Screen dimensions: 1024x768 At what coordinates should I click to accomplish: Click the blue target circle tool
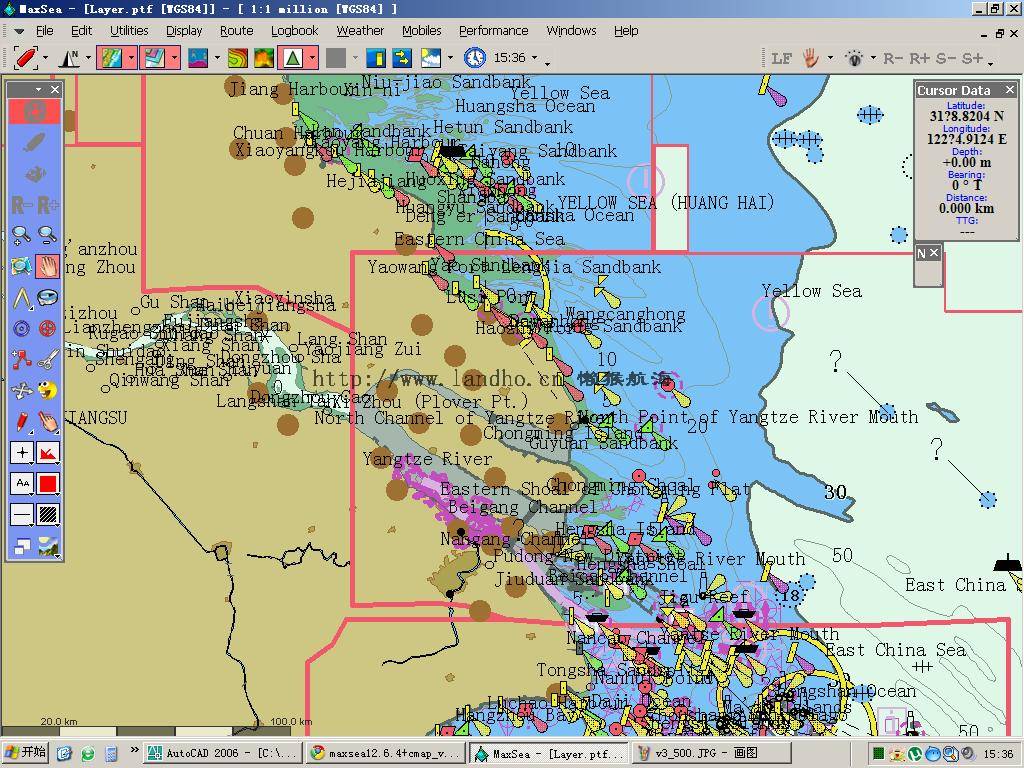click(22, 328)
